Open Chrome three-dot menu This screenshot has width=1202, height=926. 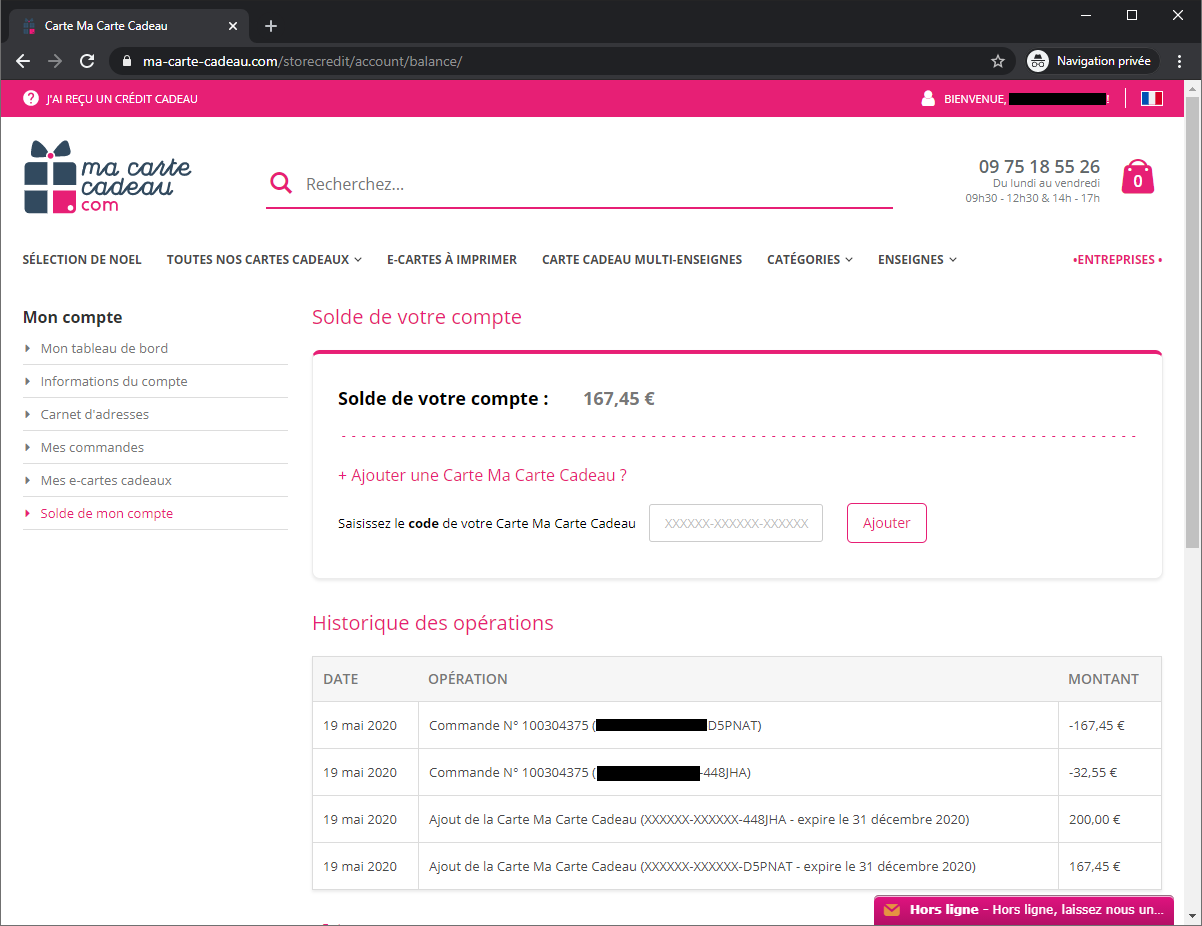point(1180,61)
